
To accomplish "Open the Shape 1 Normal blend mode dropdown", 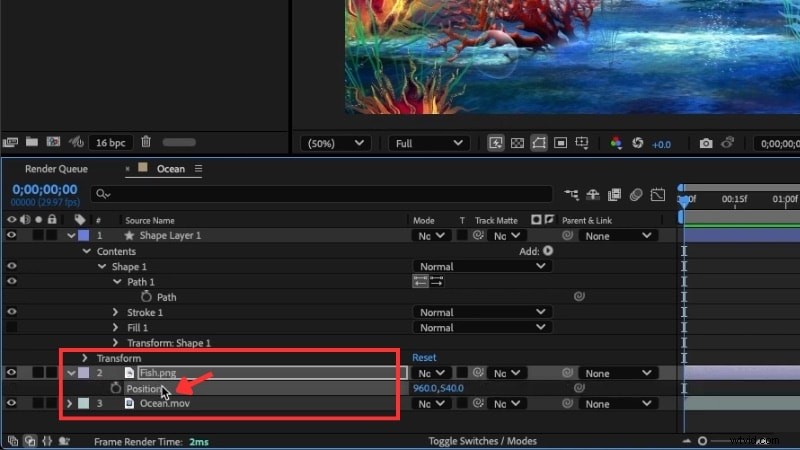I will (x=482, y=266).
